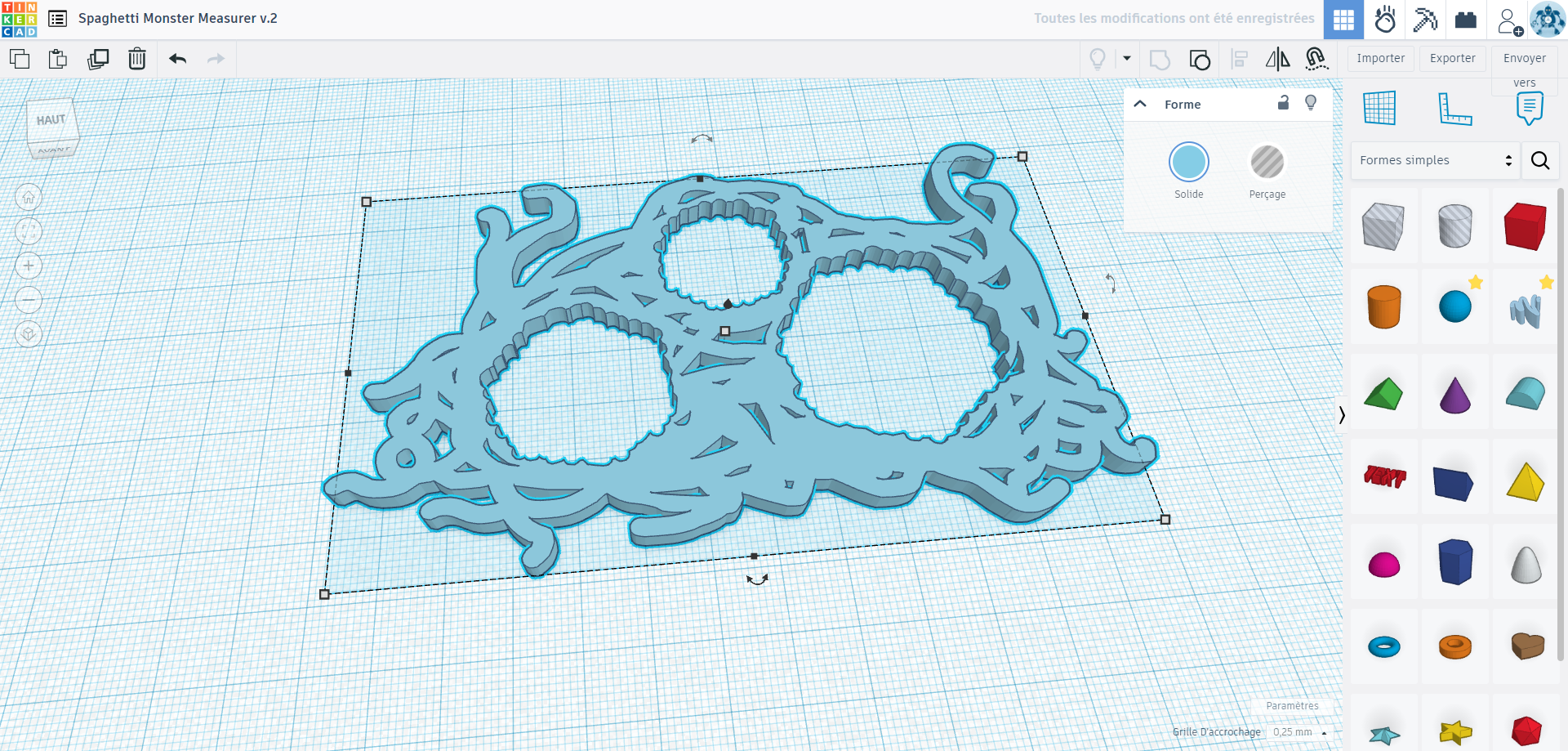Copy the selected shape
Image resolution: width=1568 pixels, height=751 pixels.
[20, 59]
